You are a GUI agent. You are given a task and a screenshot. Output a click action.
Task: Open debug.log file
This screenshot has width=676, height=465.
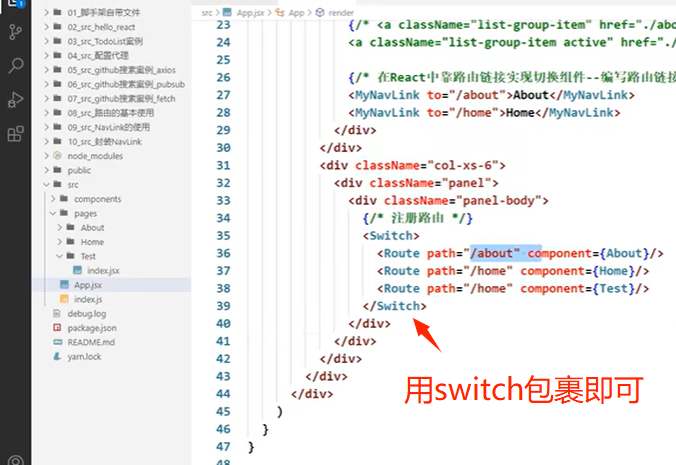(x=87, y=314)
